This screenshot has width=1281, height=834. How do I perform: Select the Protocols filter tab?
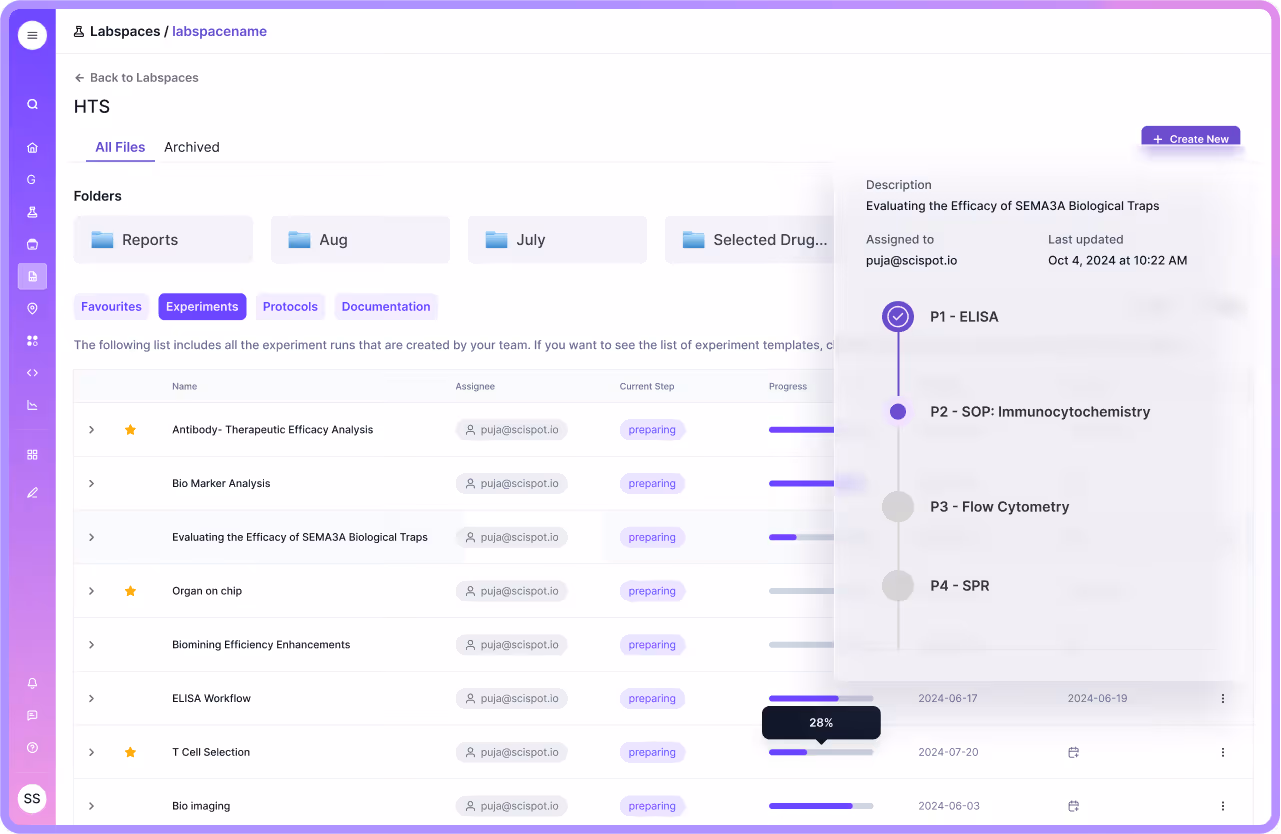pos(290,306)
